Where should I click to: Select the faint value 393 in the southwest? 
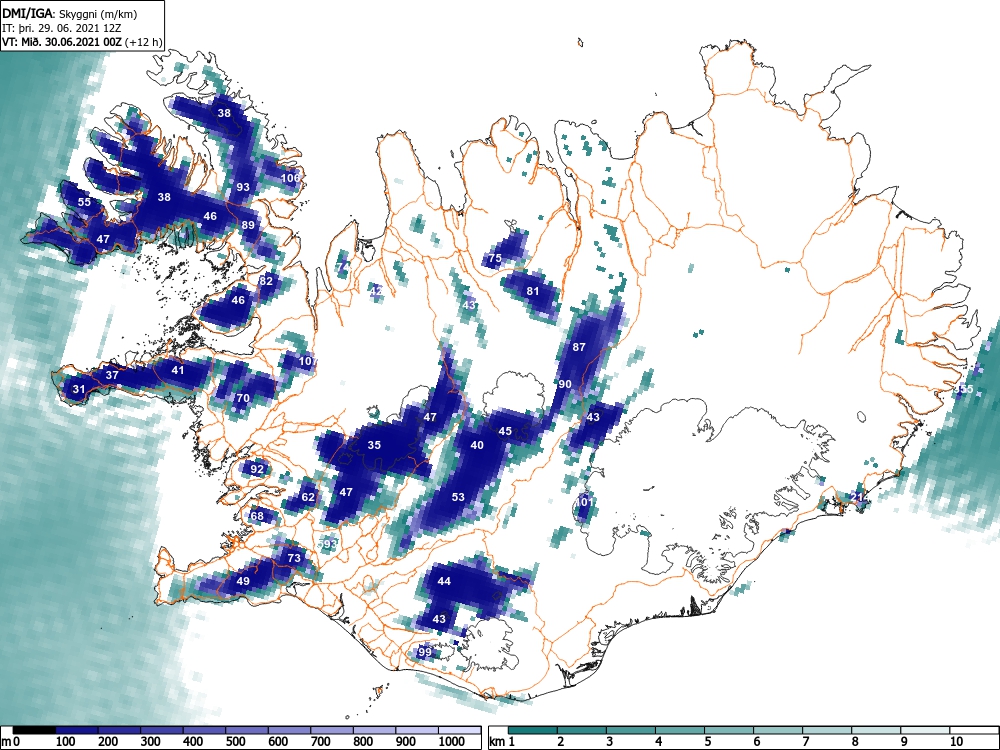pos(327,544)
